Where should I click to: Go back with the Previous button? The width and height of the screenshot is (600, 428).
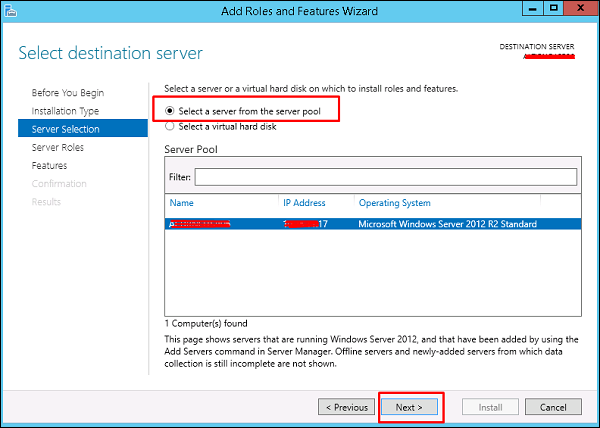[x=347, y=407]
